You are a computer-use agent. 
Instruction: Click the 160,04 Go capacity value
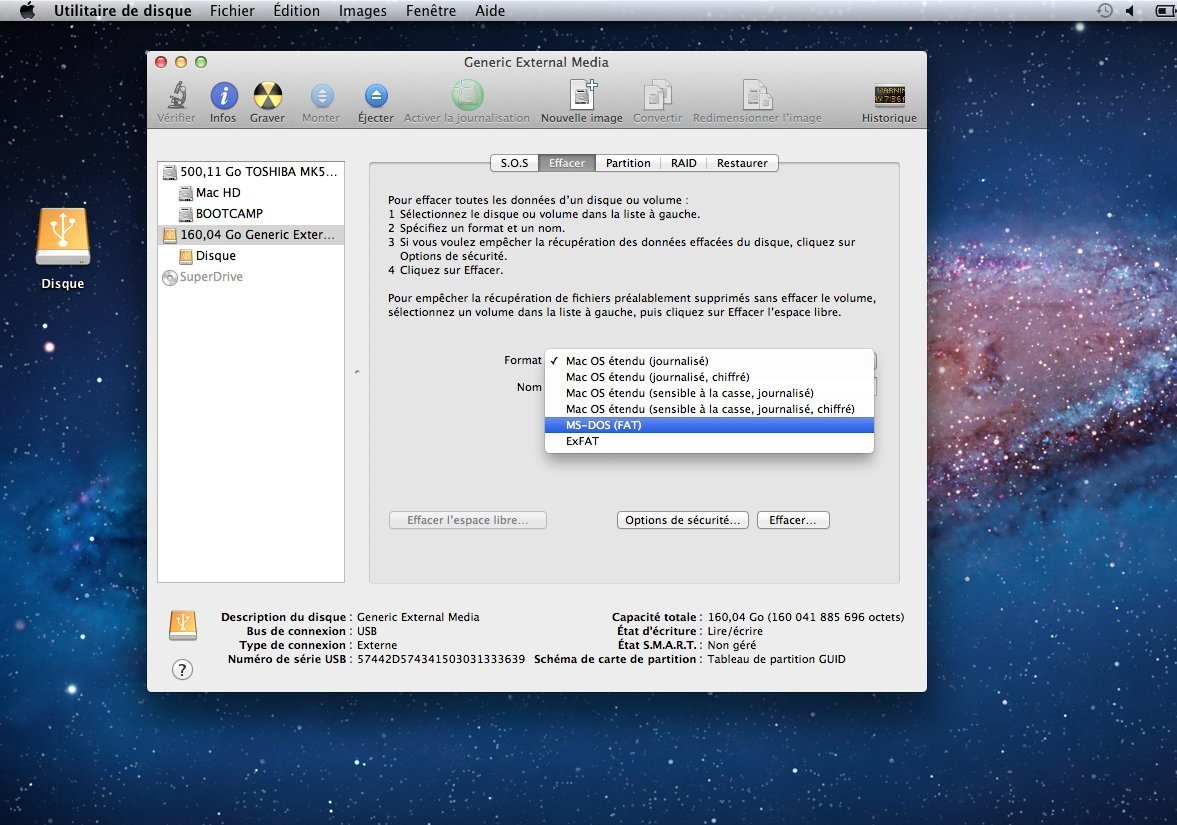[x=806, y=617]
